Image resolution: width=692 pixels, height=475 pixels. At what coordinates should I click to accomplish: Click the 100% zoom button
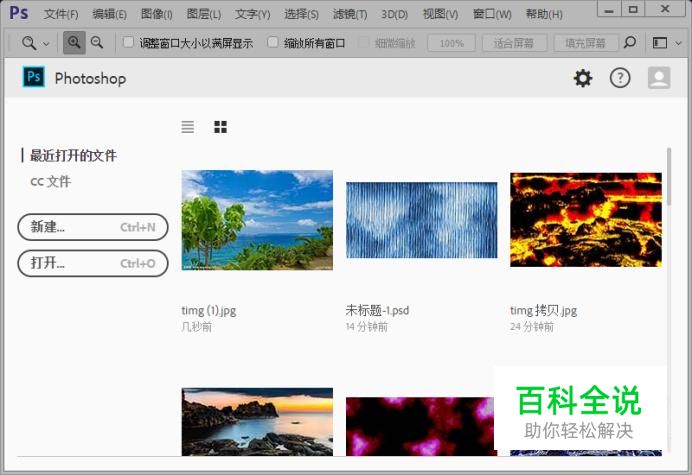pyautogui.click(x=451, y=43)
